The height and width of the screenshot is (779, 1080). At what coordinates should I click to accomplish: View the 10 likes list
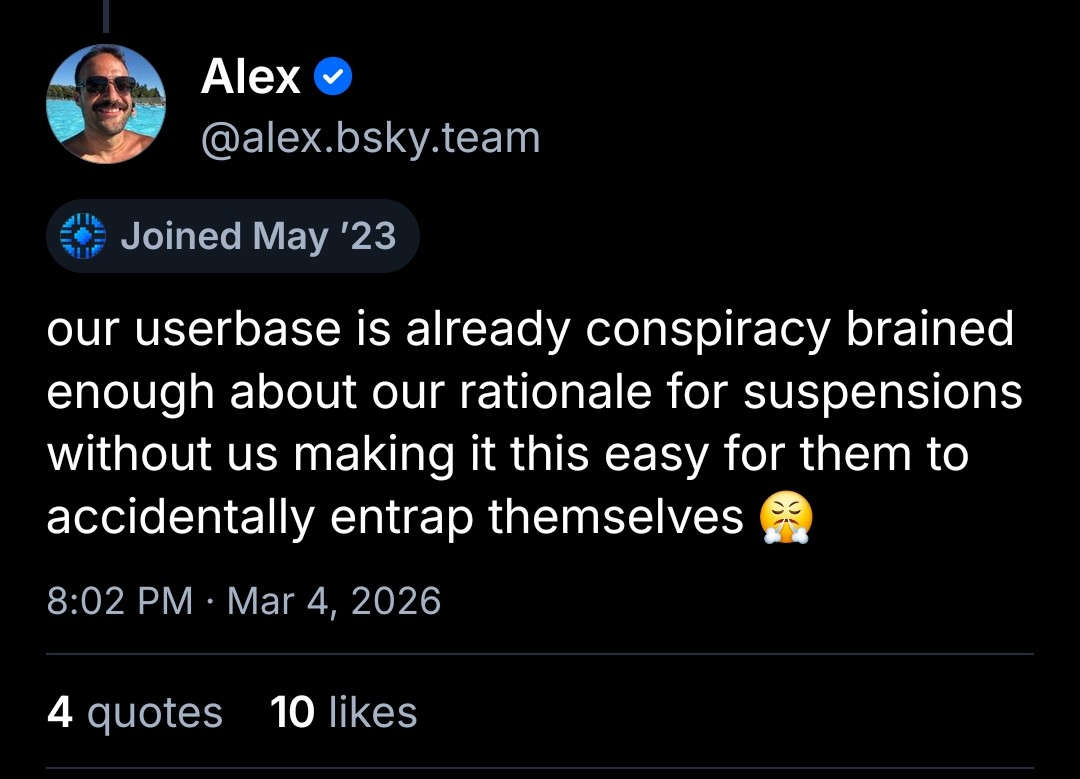[343, 713]
